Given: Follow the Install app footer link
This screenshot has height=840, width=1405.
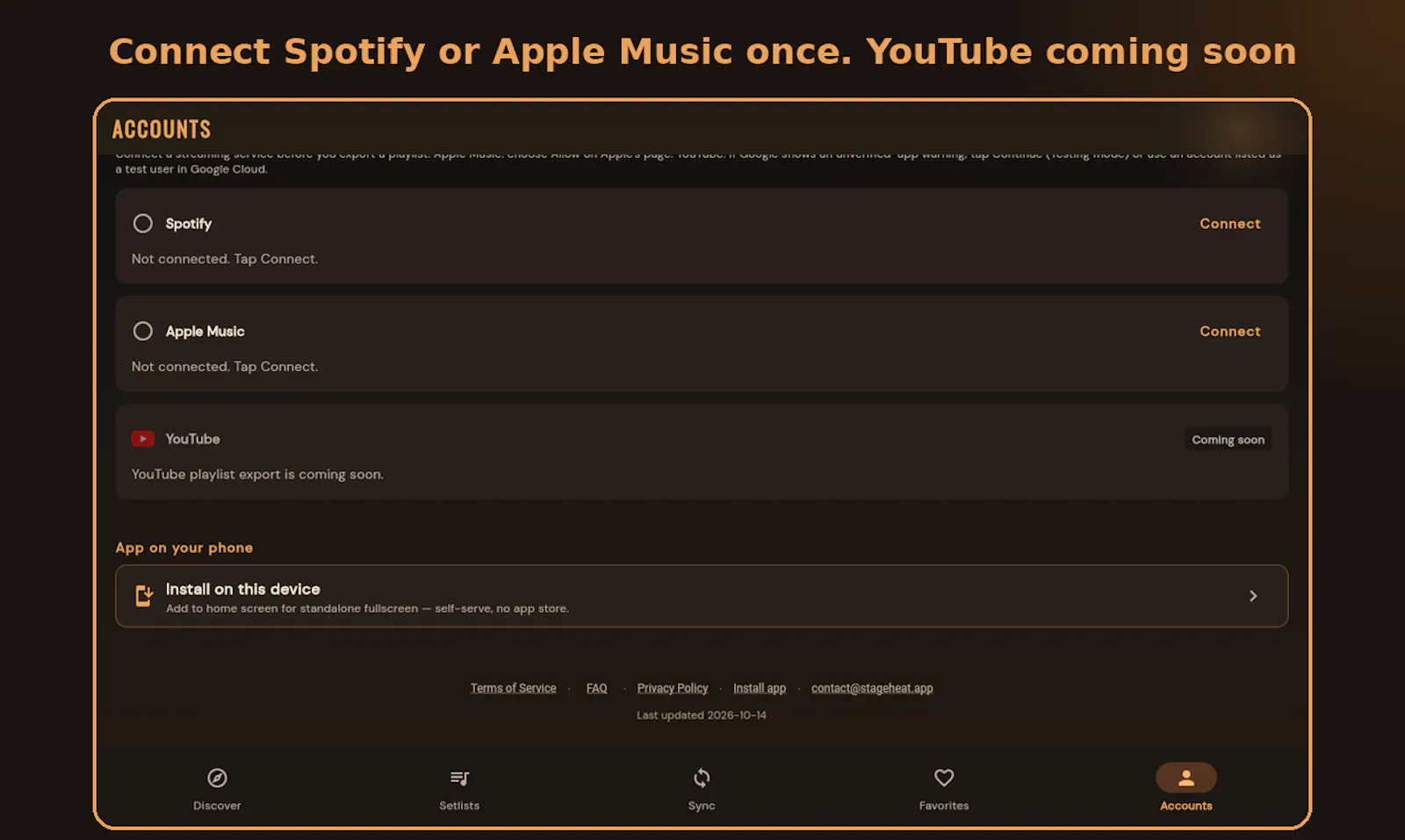Looking at the screenshot, I should pyautogui.click(x=760, y=688).
